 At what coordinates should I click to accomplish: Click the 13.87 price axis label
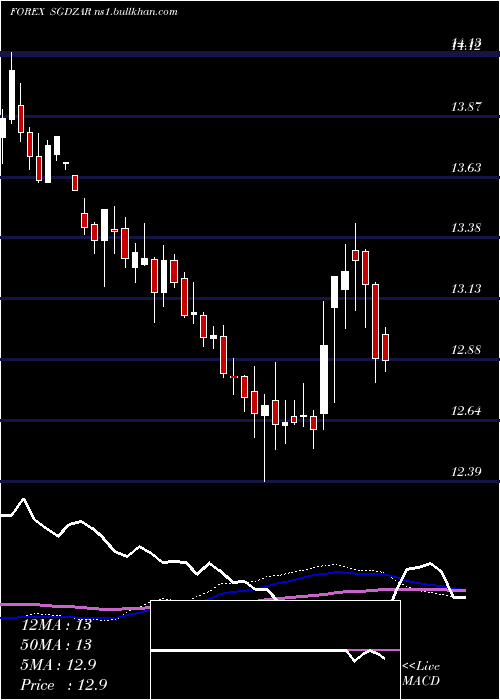(466, 107)
